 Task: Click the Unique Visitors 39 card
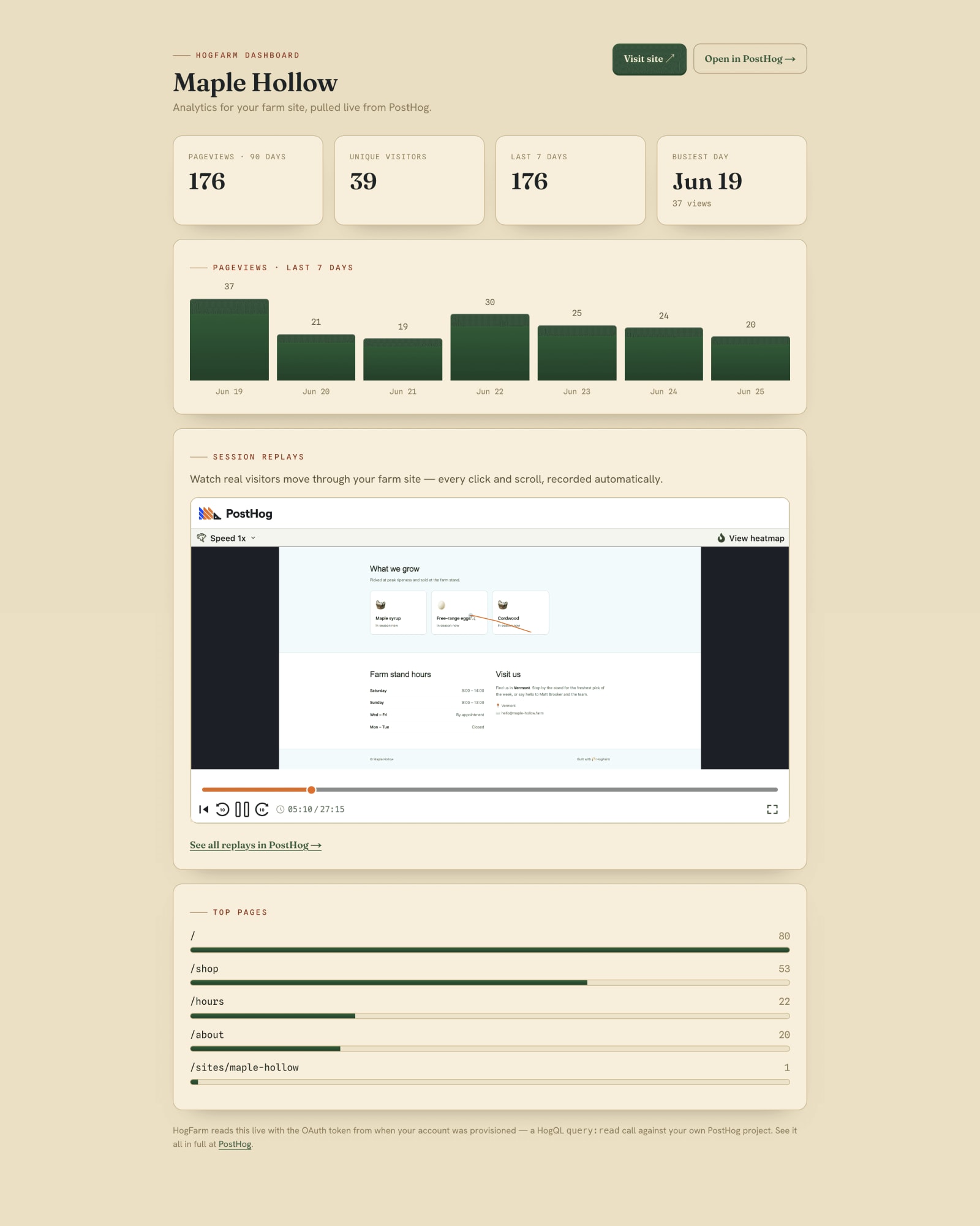[x=409, y=180]
